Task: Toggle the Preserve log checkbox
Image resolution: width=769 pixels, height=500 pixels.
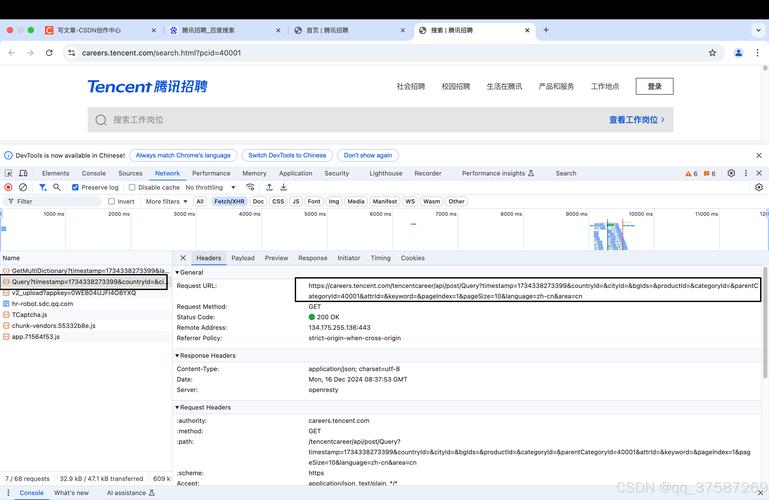Action: pyautogui.click(x=75, y=187)
